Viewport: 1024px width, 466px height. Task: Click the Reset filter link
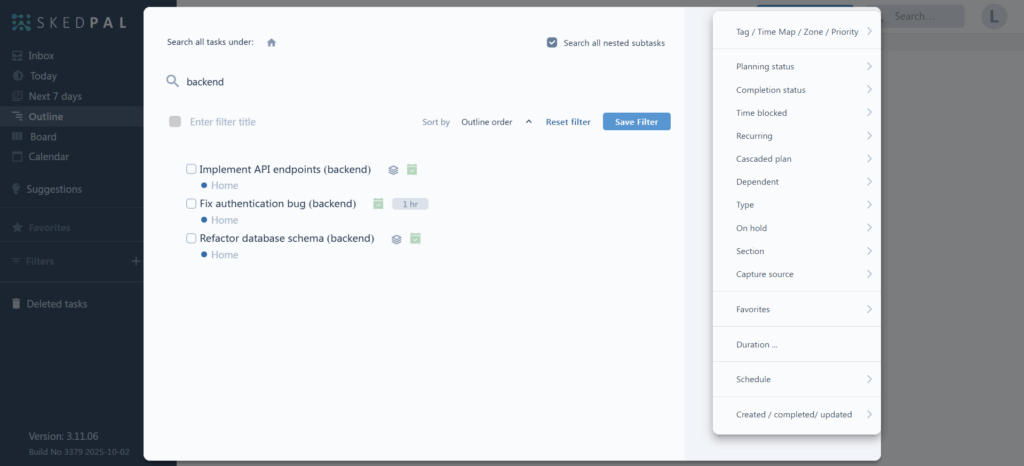568,122
